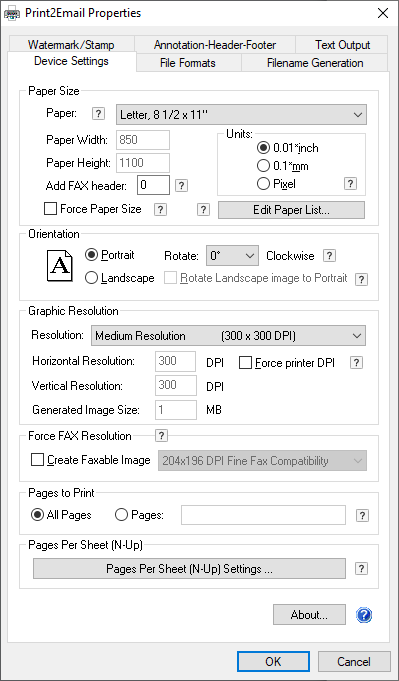The width and height of the screenshot is (399, 681).
Task: Click the Pages range input field
Action: pyautogui.click(x=264, y=515)
